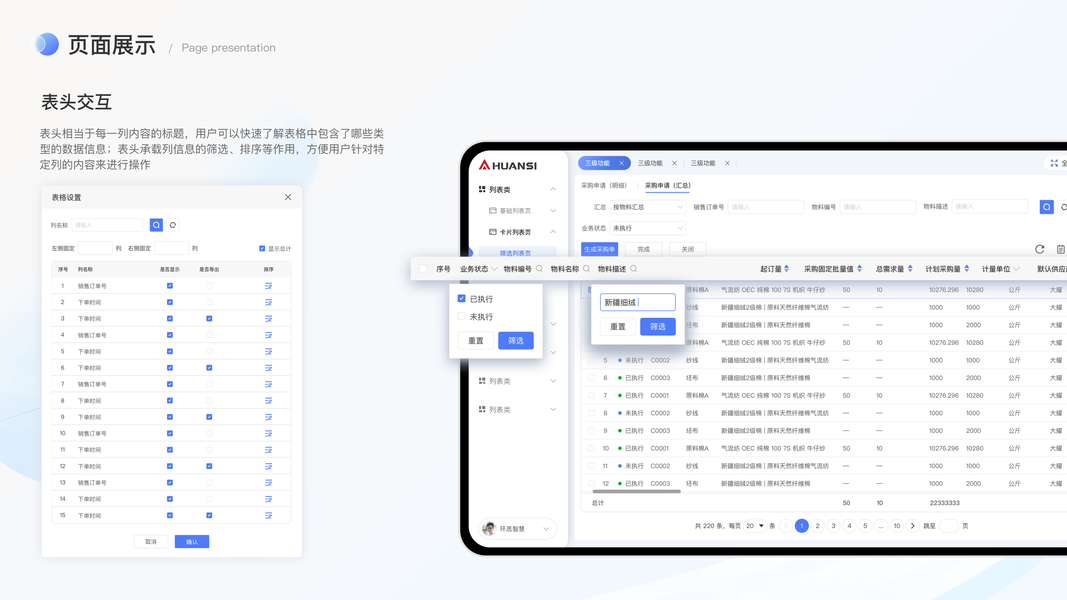Collapse the 卡片列表页 sidebar item
The image size is (1067, 600).
point(553,232)
